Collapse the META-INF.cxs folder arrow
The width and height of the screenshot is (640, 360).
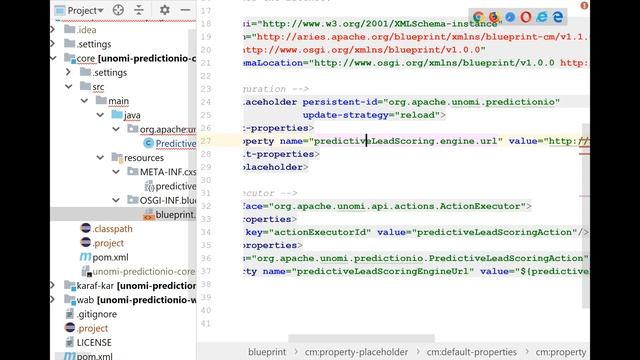(x=116, y=171)
